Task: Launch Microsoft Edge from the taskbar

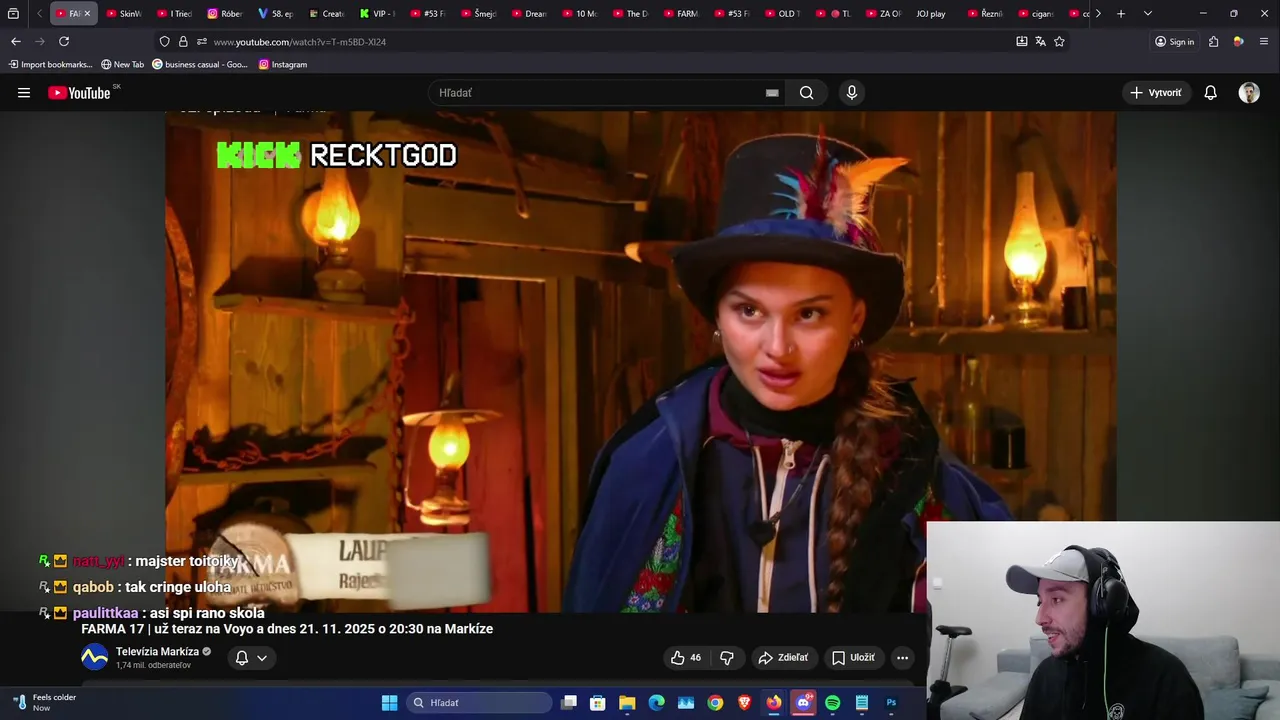Action: [x=656, y=703]
